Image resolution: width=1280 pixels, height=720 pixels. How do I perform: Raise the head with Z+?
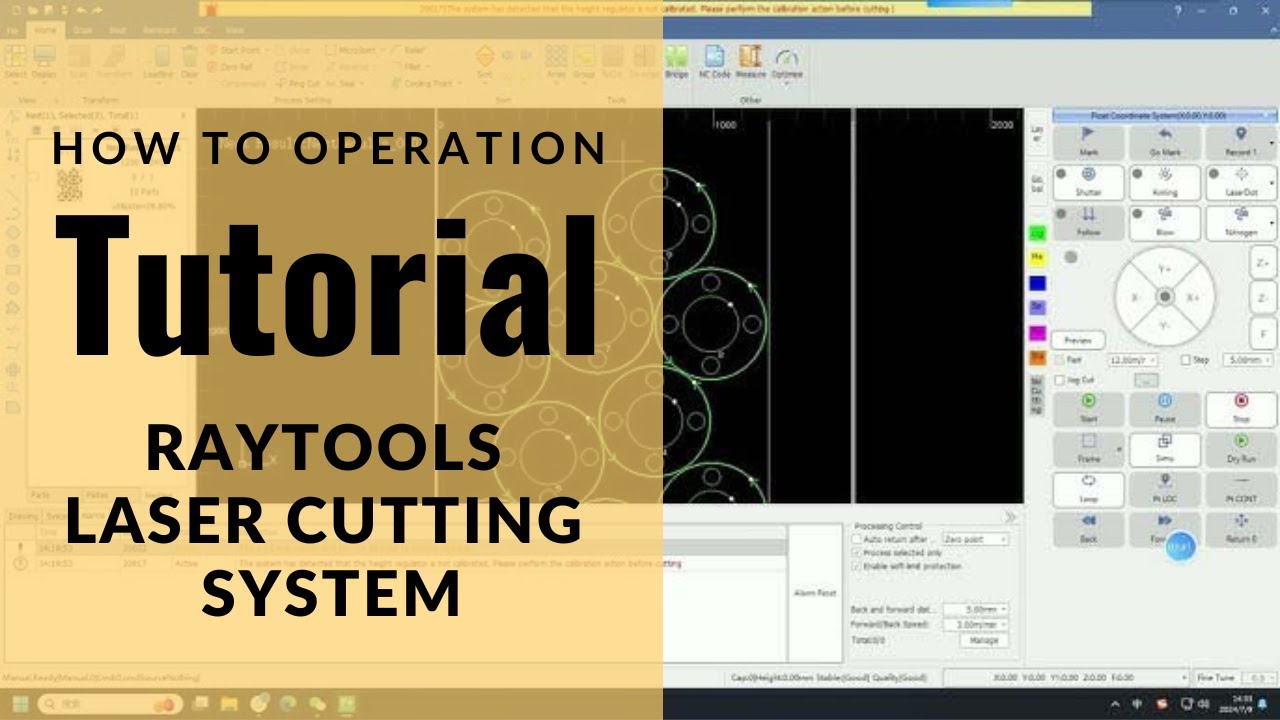pos(1263,262)
